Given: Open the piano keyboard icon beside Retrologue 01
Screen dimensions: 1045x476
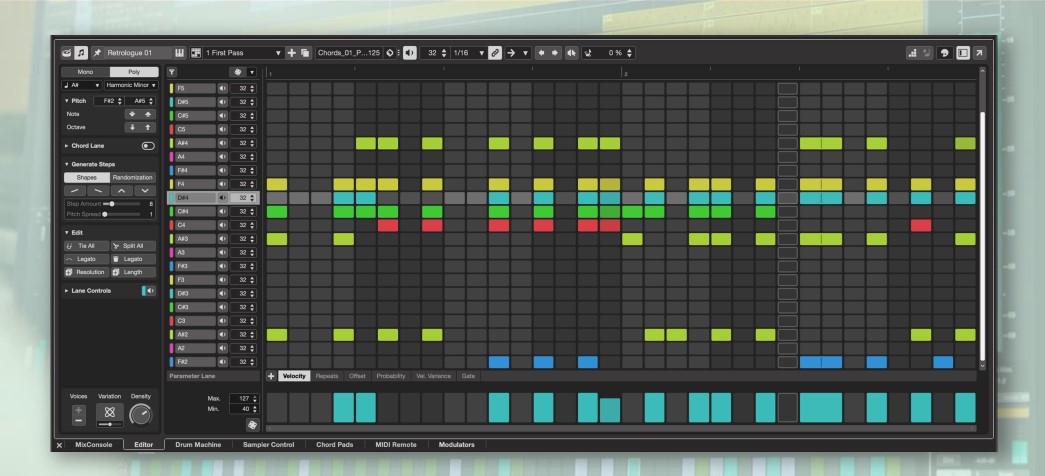Looking at the screenshot, I should tap(180, 53).
